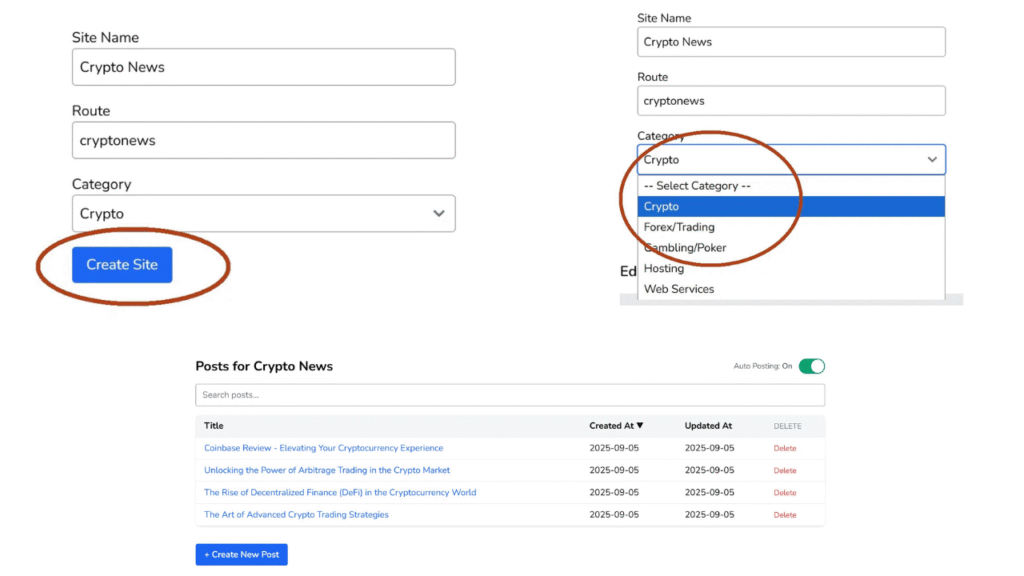The height and width of the screenshot is (576, 1024).
Task: Pick the Hosting category option
Action: [664, 268]
